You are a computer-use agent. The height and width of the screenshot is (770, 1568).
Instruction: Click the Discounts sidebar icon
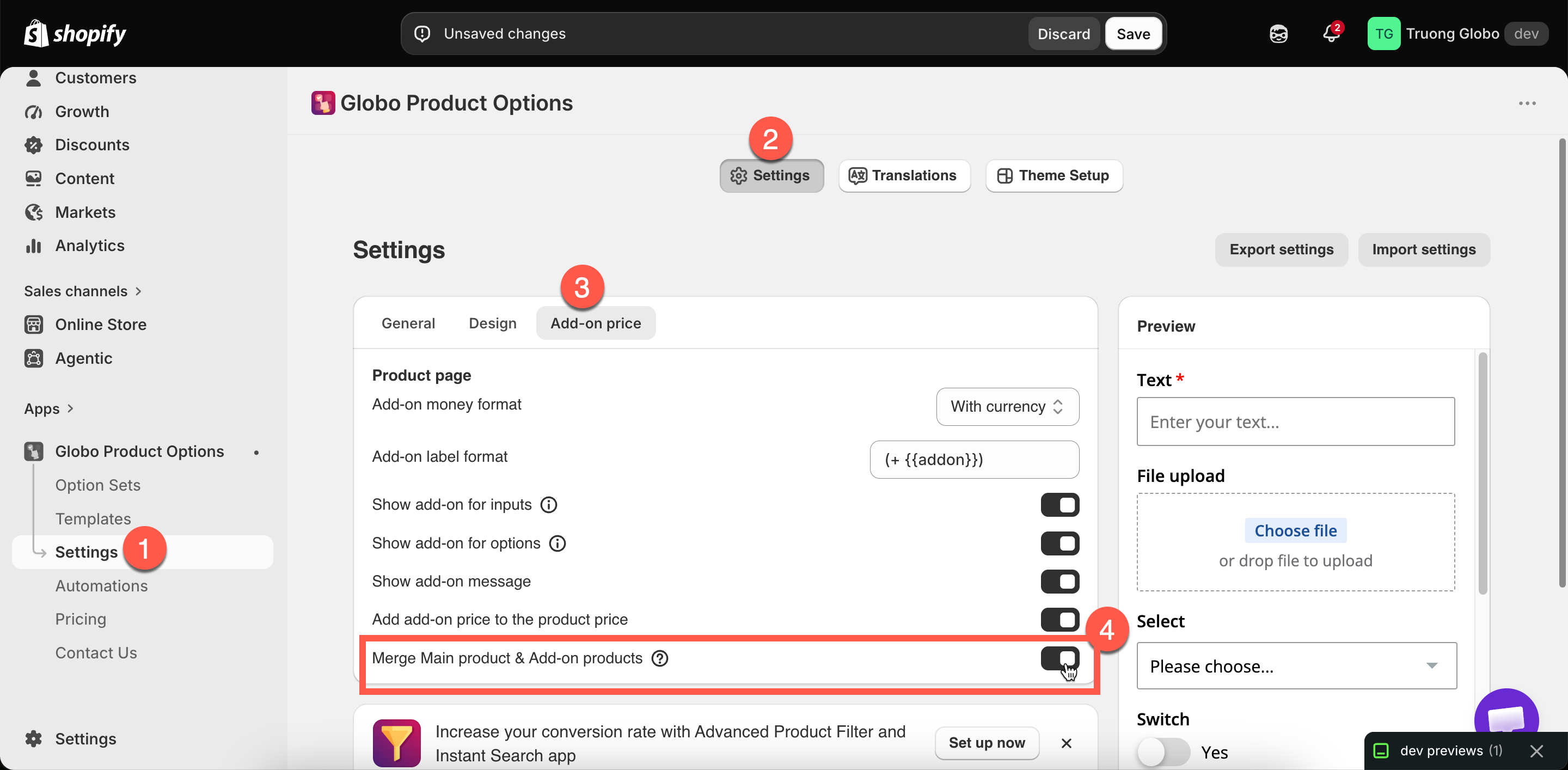click(x=33, y=145)
